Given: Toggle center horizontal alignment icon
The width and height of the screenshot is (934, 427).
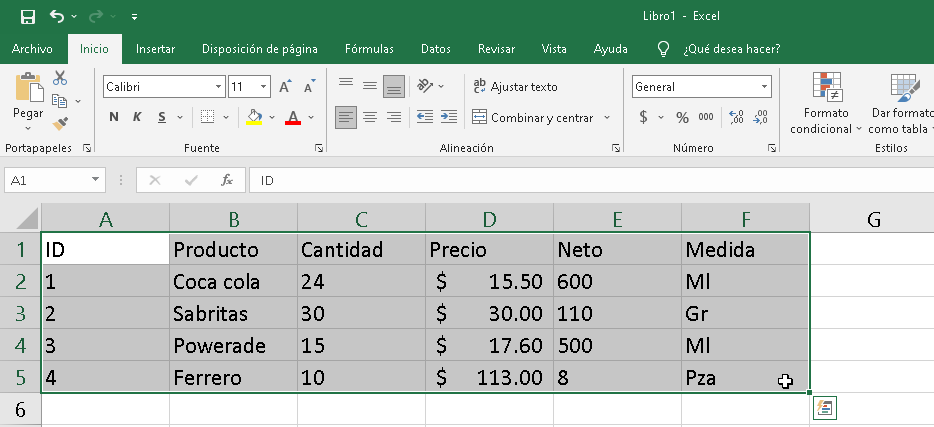Looking at the screenshot, I should 370,117.
